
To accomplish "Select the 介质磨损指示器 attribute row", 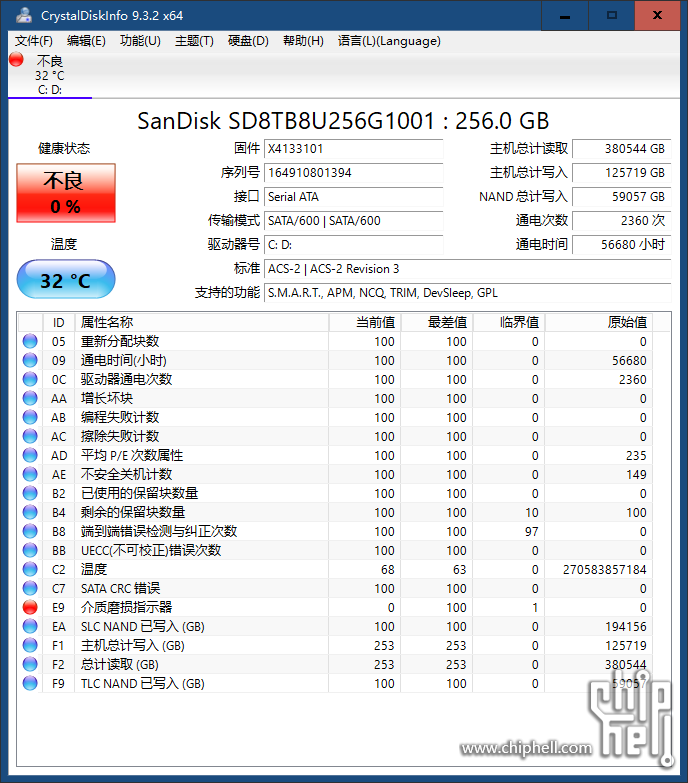I will [x=336, y=607].
